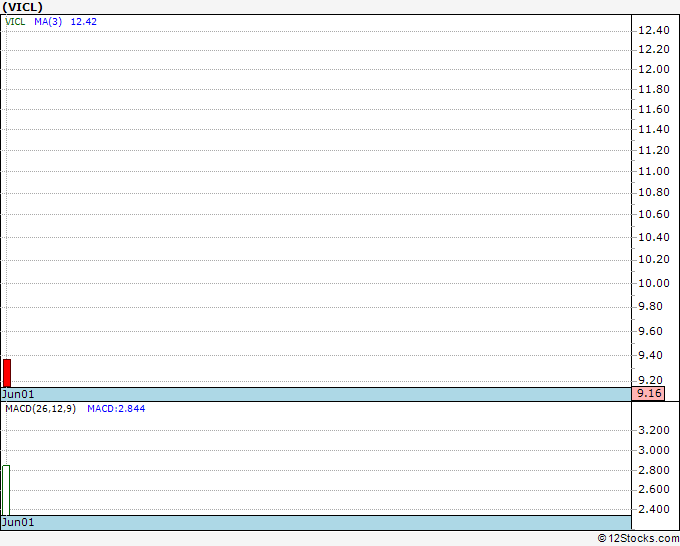The width and height of the screenshot is (680, 546).
Task: Open the 12Stocks.com copyright link
Action: 638,538
